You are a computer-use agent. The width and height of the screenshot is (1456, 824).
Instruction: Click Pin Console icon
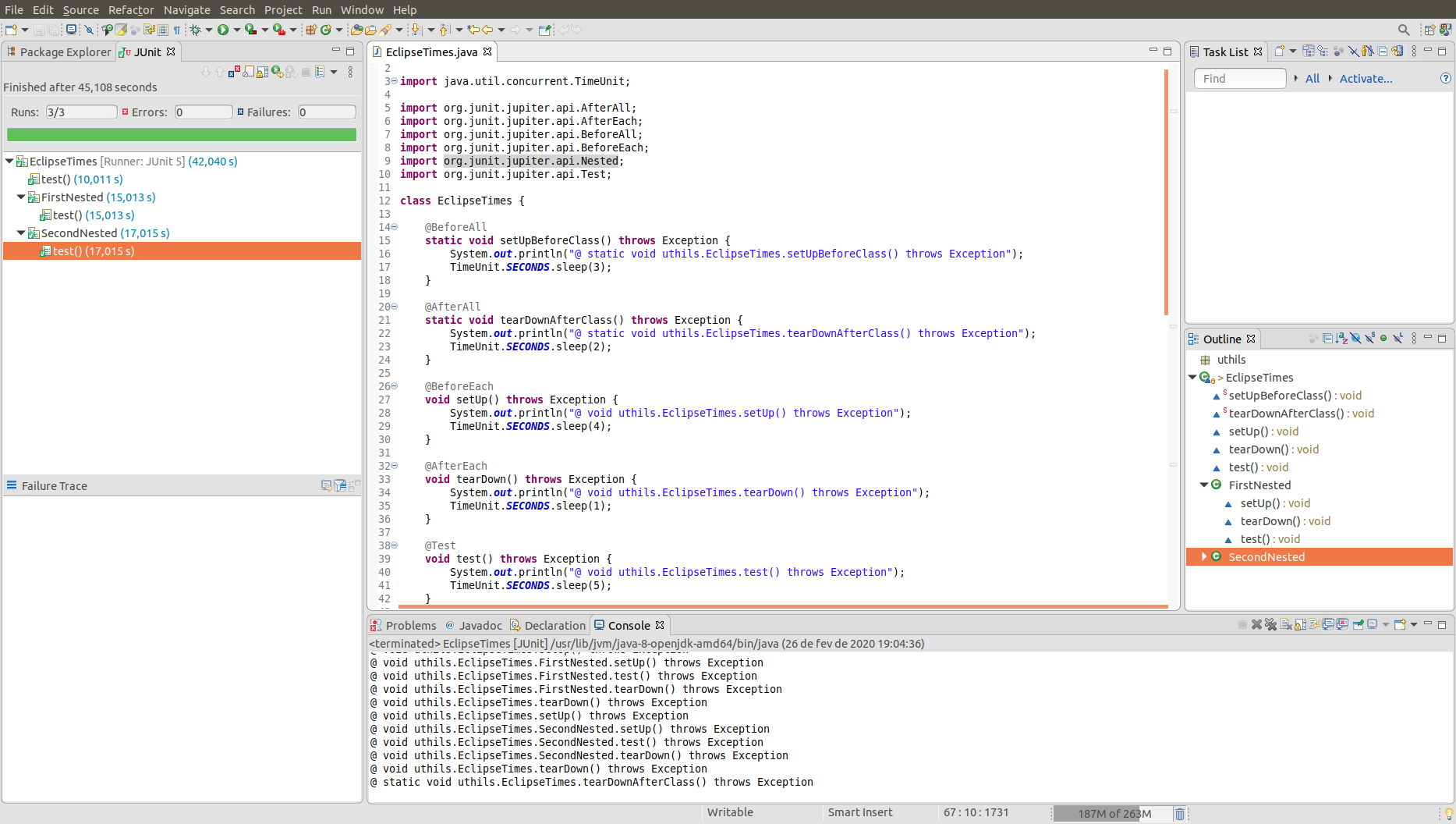tap(1358, 625)
